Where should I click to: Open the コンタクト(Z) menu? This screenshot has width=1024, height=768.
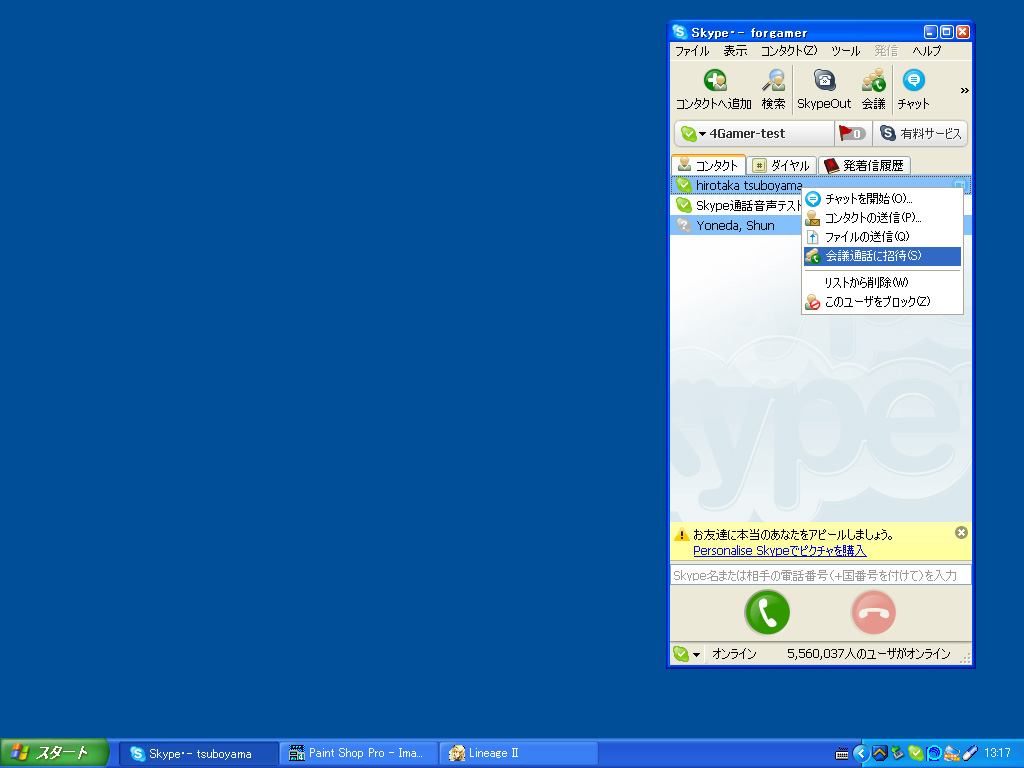pos(789,51)
